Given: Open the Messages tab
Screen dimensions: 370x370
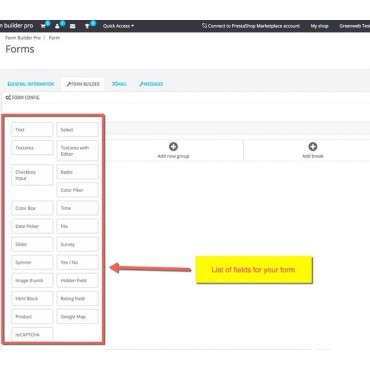Looking at the screenshot, I should point(151,84).
